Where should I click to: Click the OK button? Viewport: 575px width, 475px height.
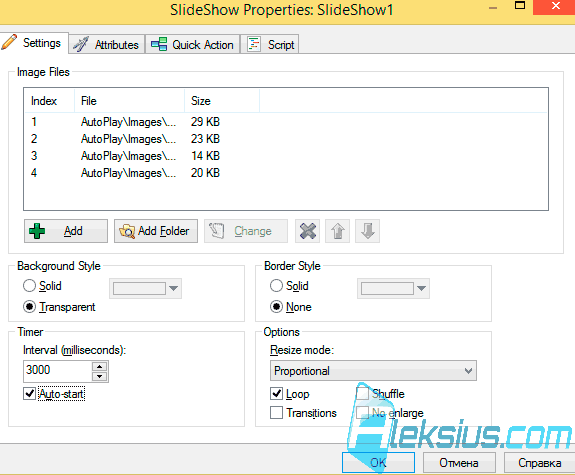tap(378, 463)
